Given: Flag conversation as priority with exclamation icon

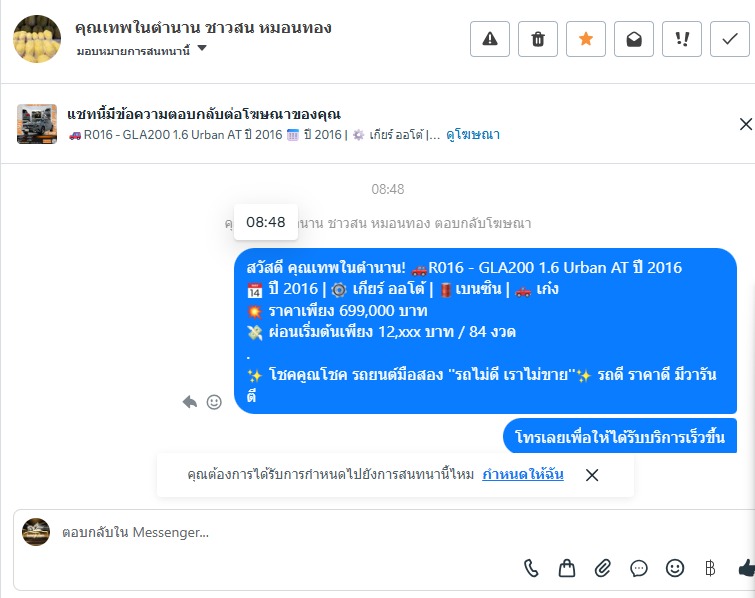Looking at the screenshot, I should point(682,39).
